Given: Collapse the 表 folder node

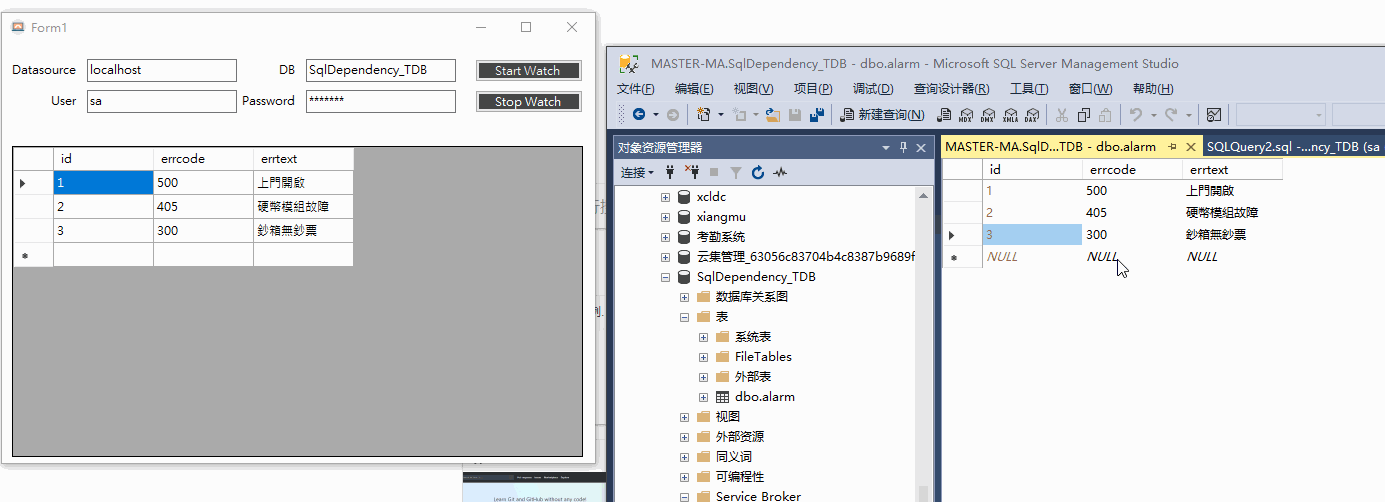Looking at the screenshot, I should click(x=685, y=317).
